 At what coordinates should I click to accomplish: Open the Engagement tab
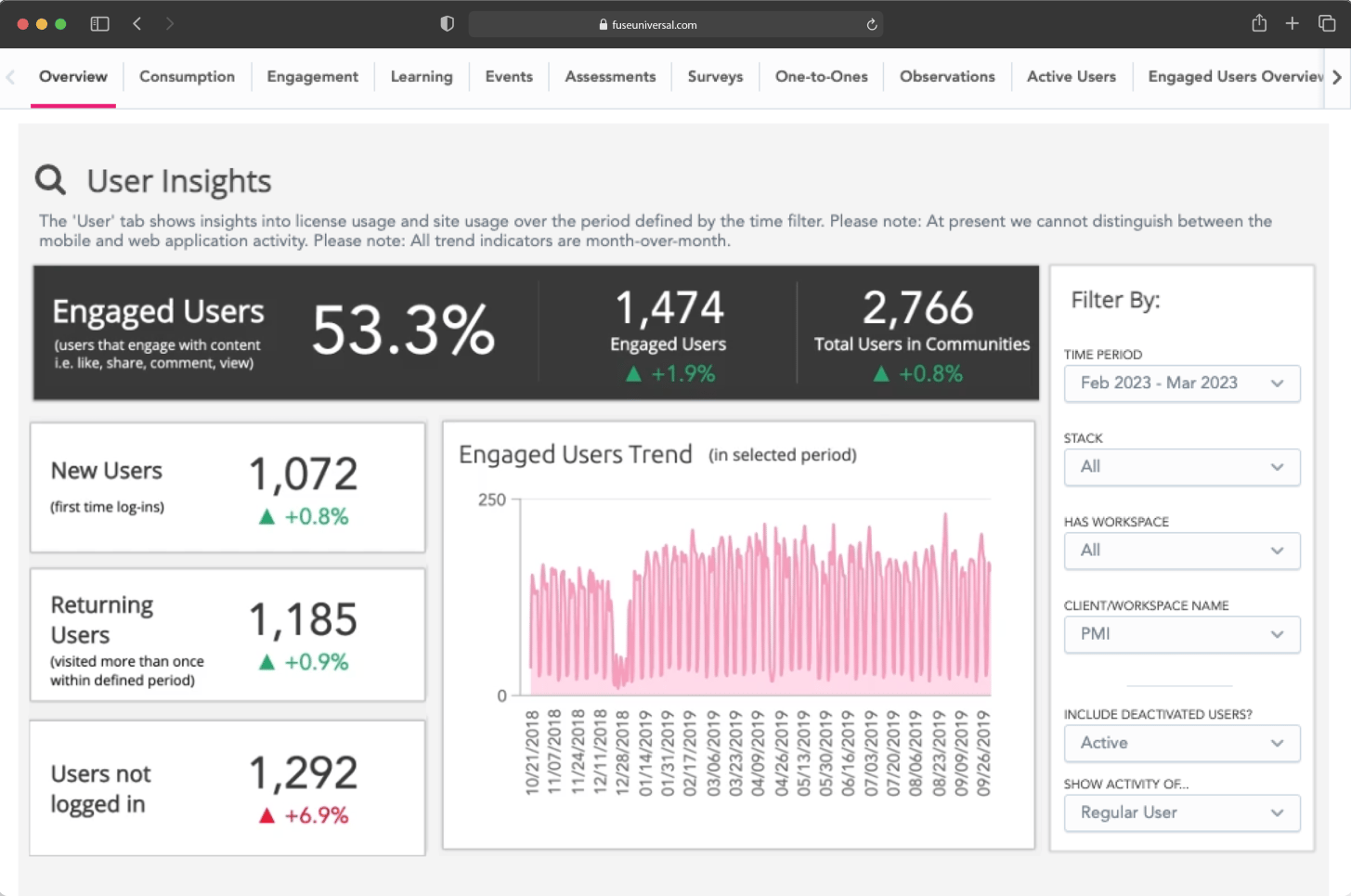(x=312, y=77)
